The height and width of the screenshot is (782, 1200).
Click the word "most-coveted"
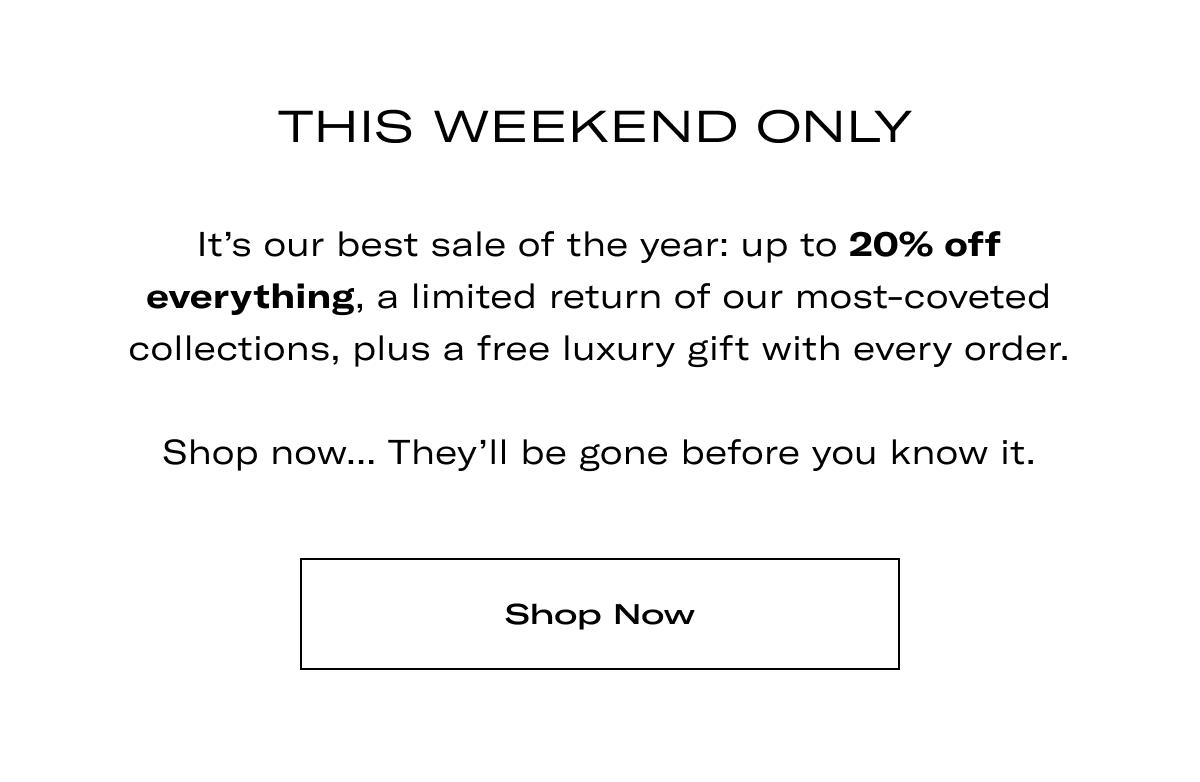(922, 297)
